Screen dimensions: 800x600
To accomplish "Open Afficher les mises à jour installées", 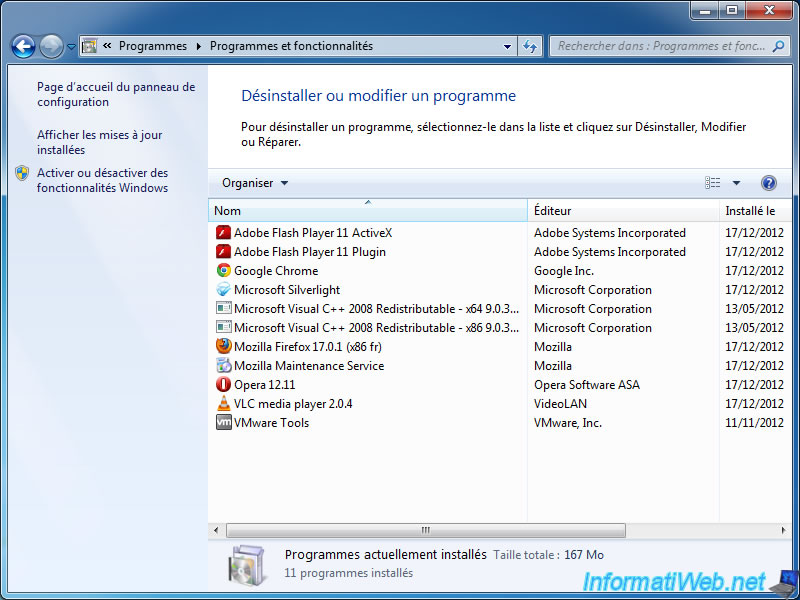I will tap(99, 142).
